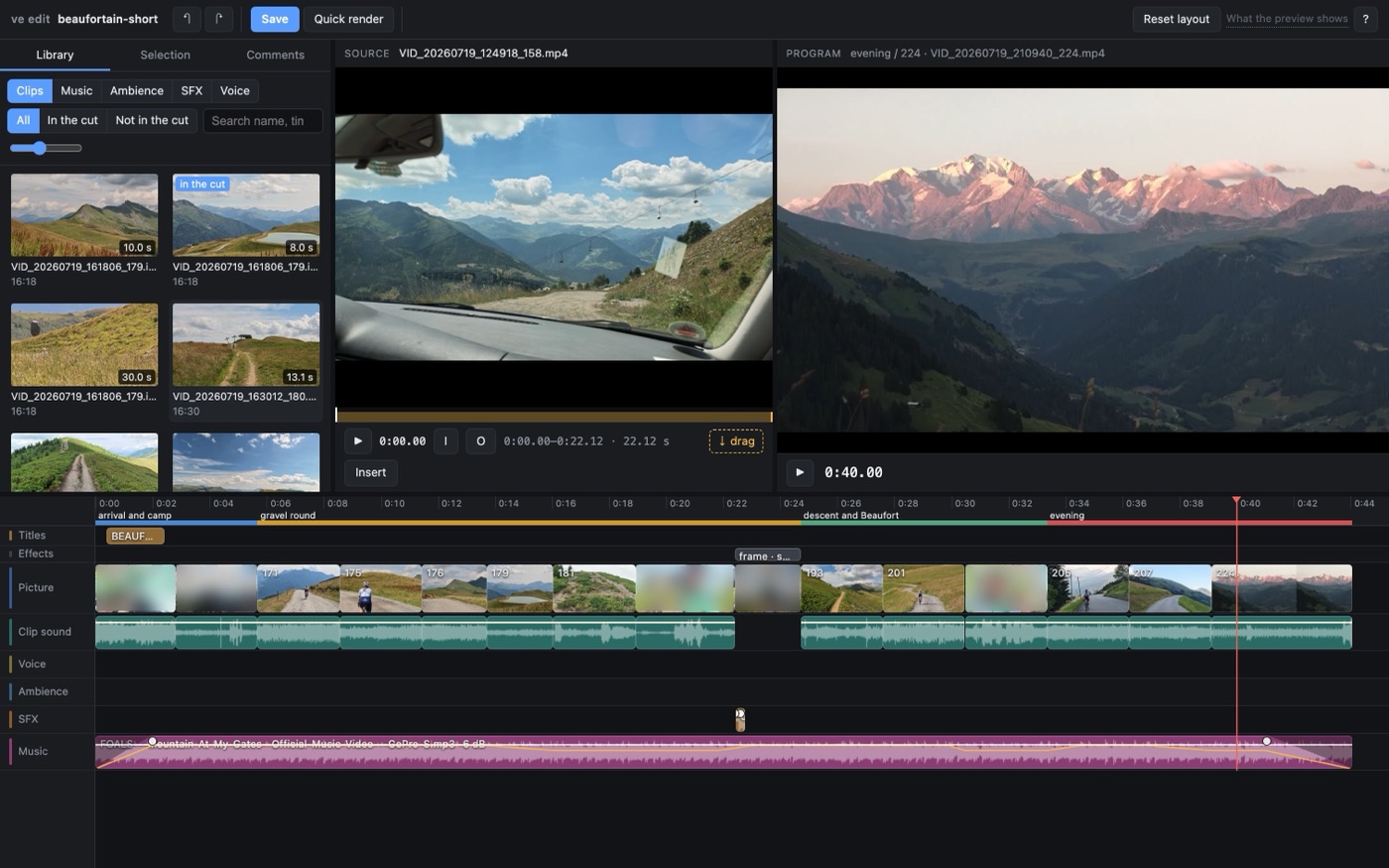1389x868 pixels.
Task: Select the FOALS music clip on Music track
Action: pos(723,753)
